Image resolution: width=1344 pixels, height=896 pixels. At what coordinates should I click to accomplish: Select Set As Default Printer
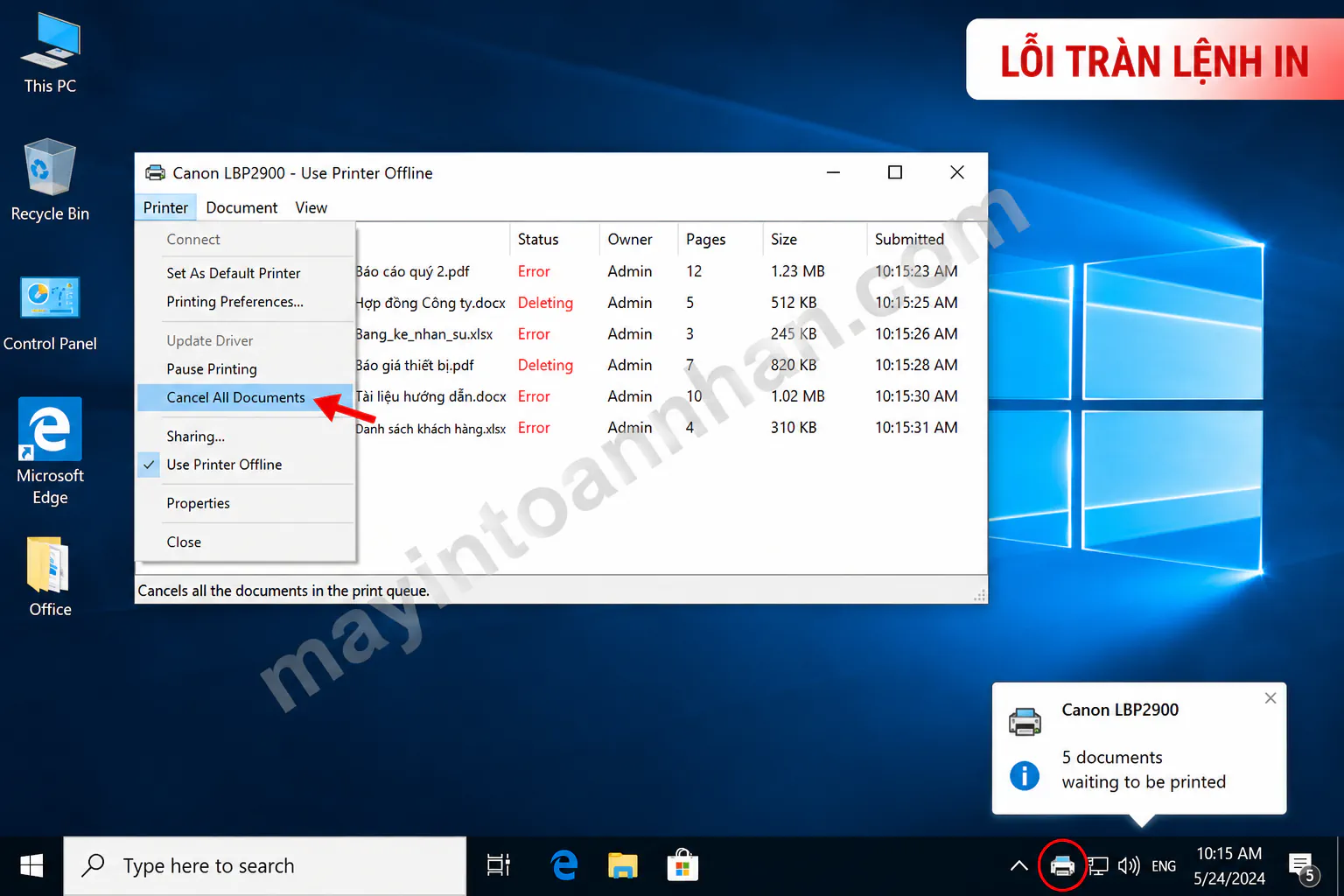pyautogui.click(x=234, y=273)
